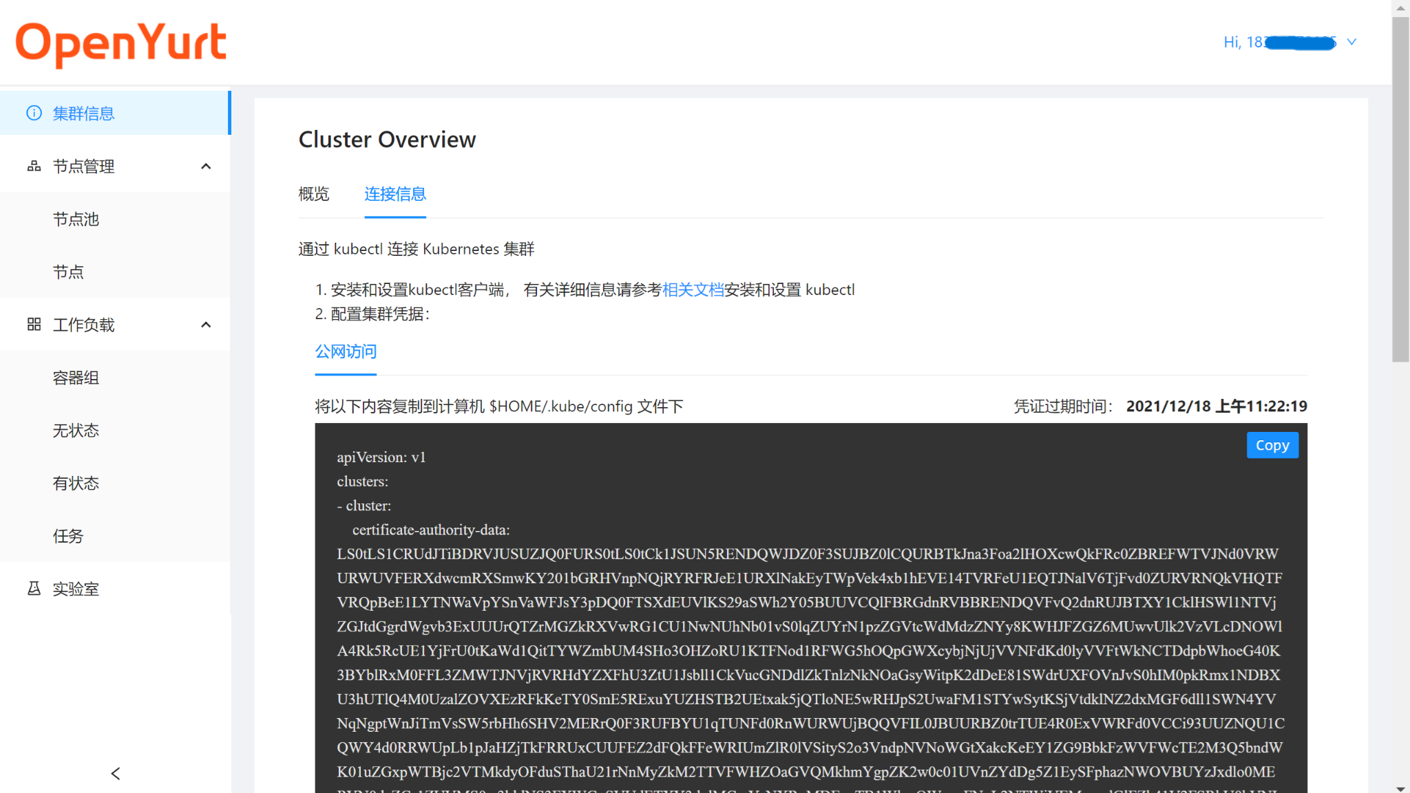
Task: Click the node management hierarchy icon
Action: (34, 166)
